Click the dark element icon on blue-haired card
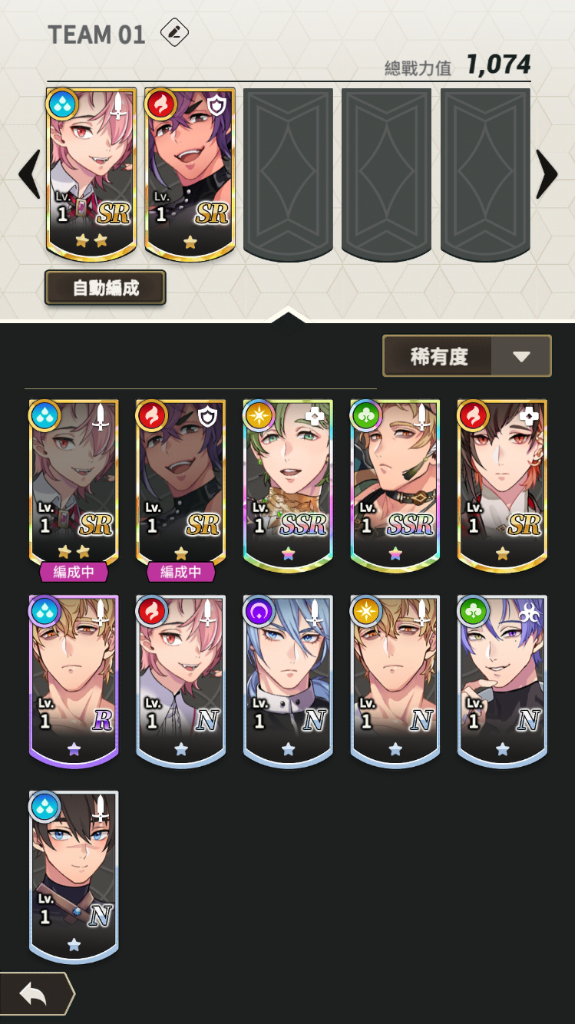576x1024 pixels. (259, 611)
